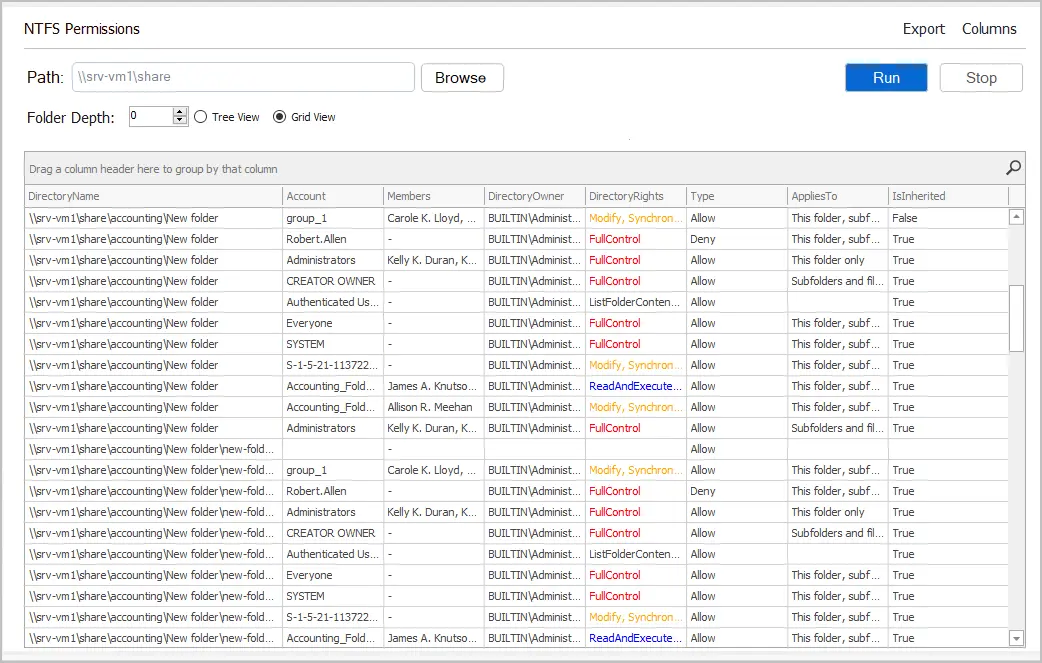This screenshot has width=1042, height=663.
Task: Select 'Allison R. Meehan' members cell
Action: click(x=434, y=407)
